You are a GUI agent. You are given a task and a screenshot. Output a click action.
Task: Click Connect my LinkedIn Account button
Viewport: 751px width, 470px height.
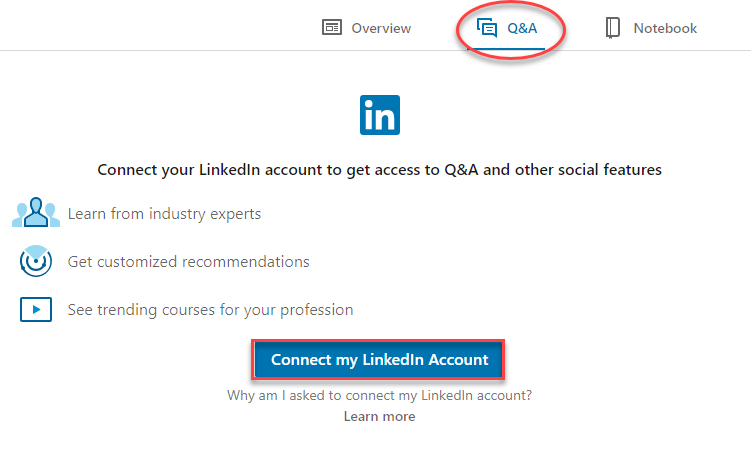(x=378, y=360)
